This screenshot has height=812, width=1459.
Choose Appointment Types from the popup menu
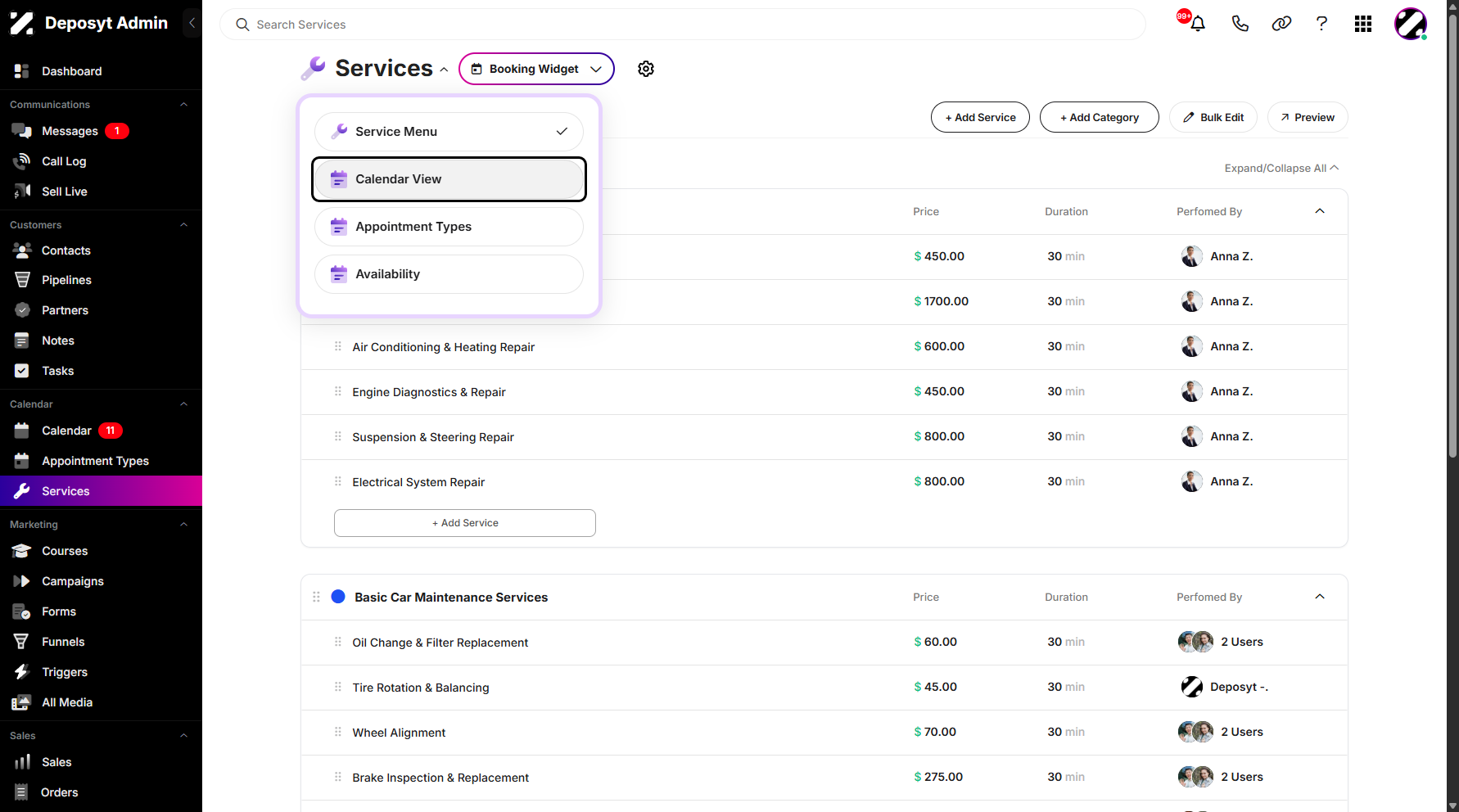click(449, 227)
